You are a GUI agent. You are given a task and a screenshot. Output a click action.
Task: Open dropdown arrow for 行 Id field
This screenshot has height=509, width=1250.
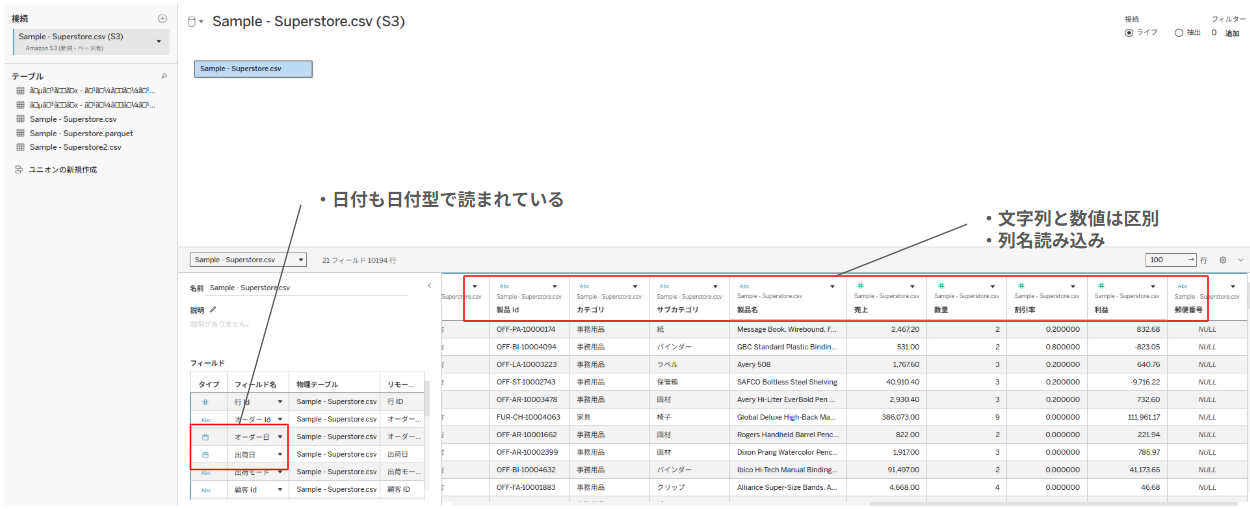(280, 401)
